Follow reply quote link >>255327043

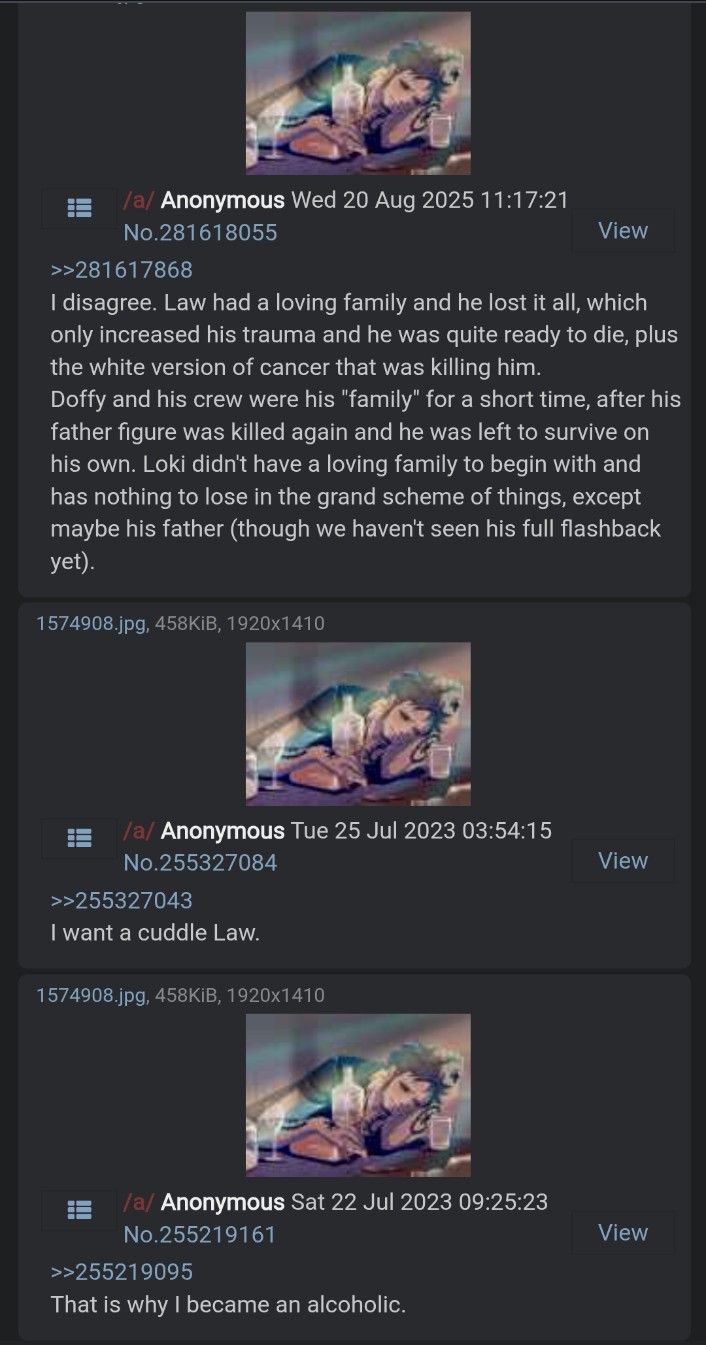121,901
